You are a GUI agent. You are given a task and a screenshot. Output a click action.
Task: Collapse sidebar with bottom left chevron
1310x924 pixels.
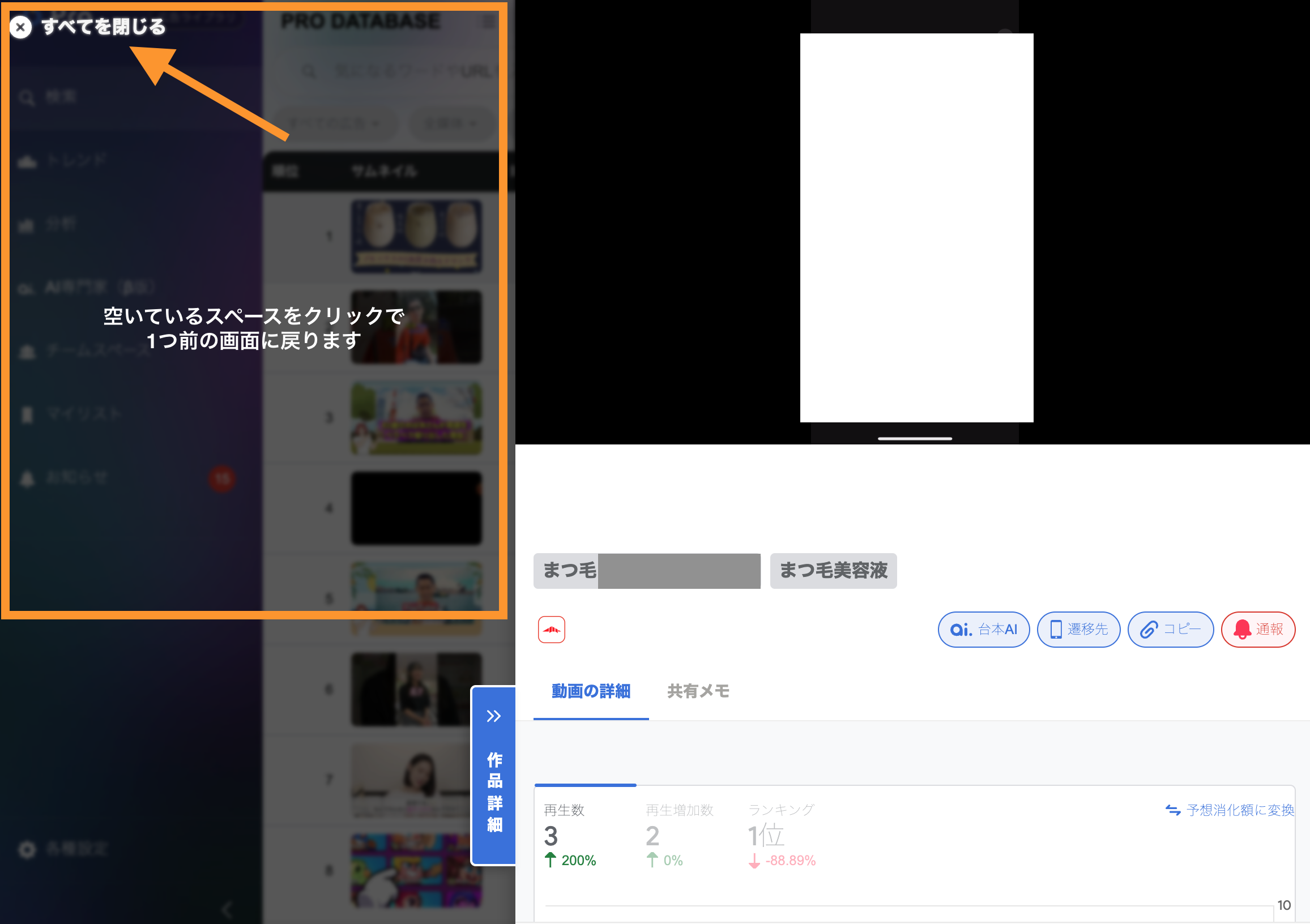coord(227,909)
